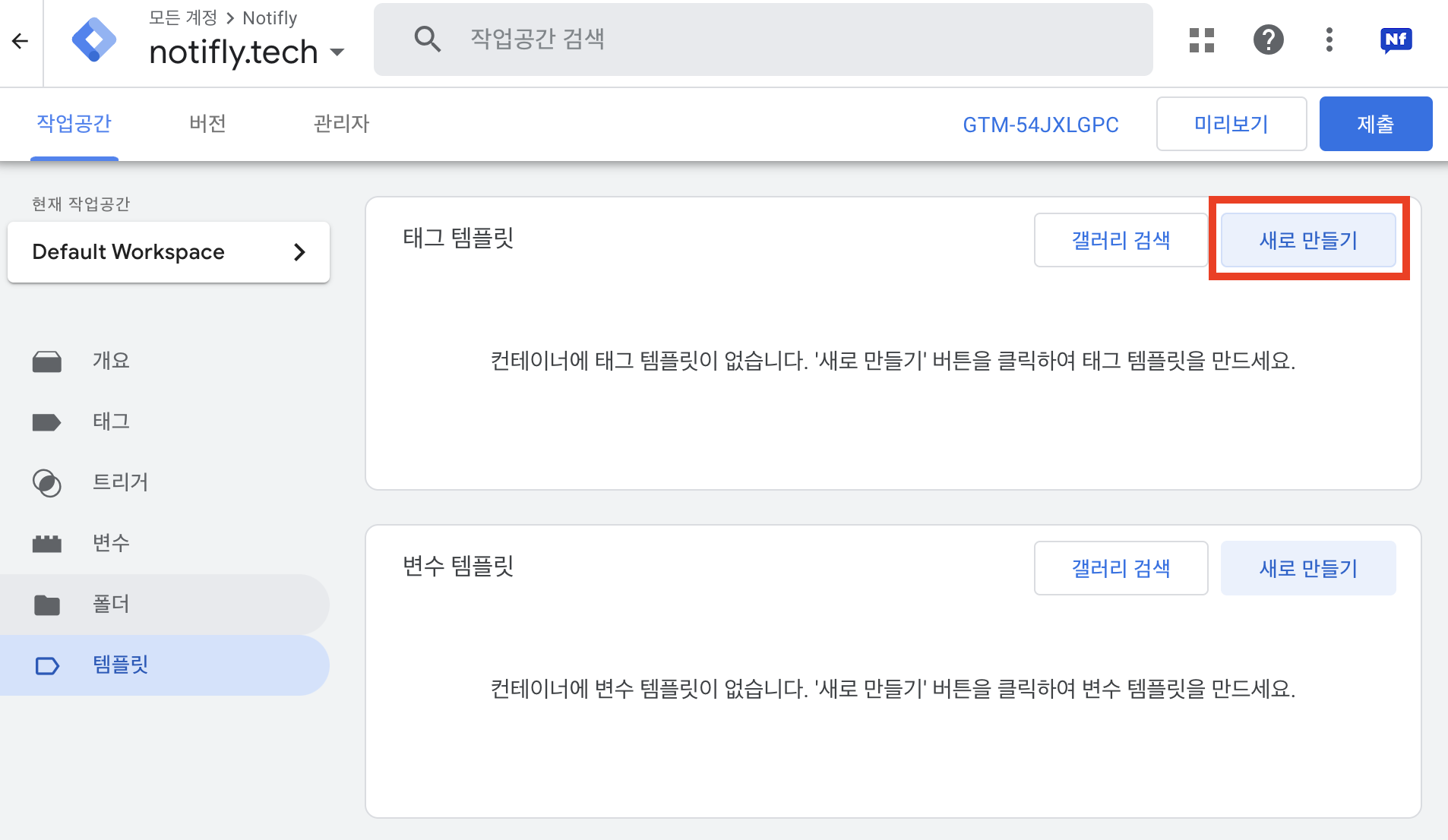Click 갤러리 검색 for variable templates
The width and height of the screenshot is (1448, 840).
(1120, 568)
